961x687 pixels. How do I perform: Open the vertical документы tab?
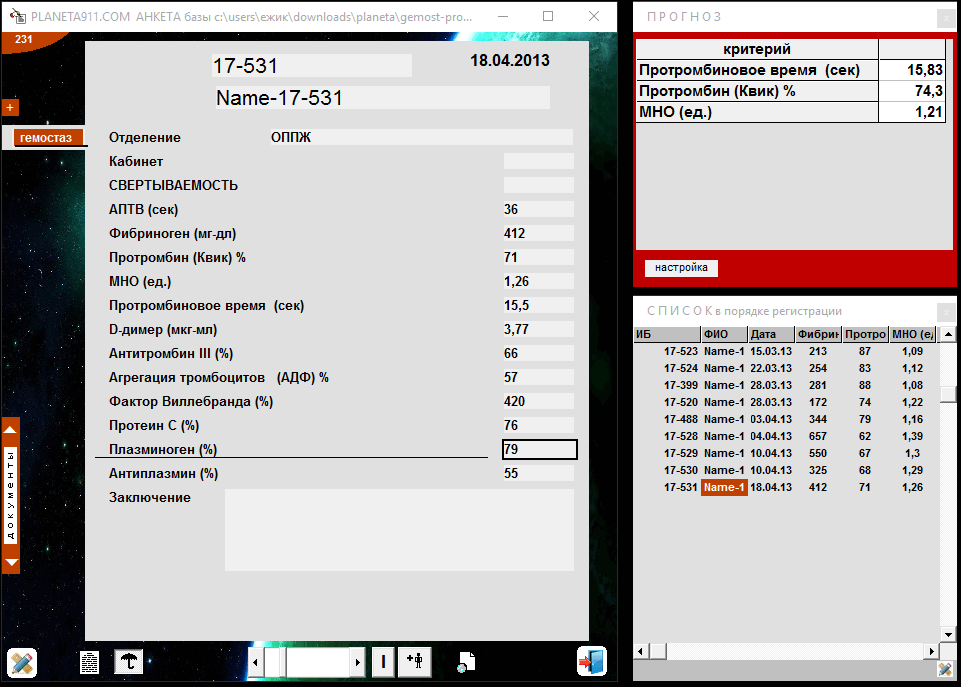(11, 496)
